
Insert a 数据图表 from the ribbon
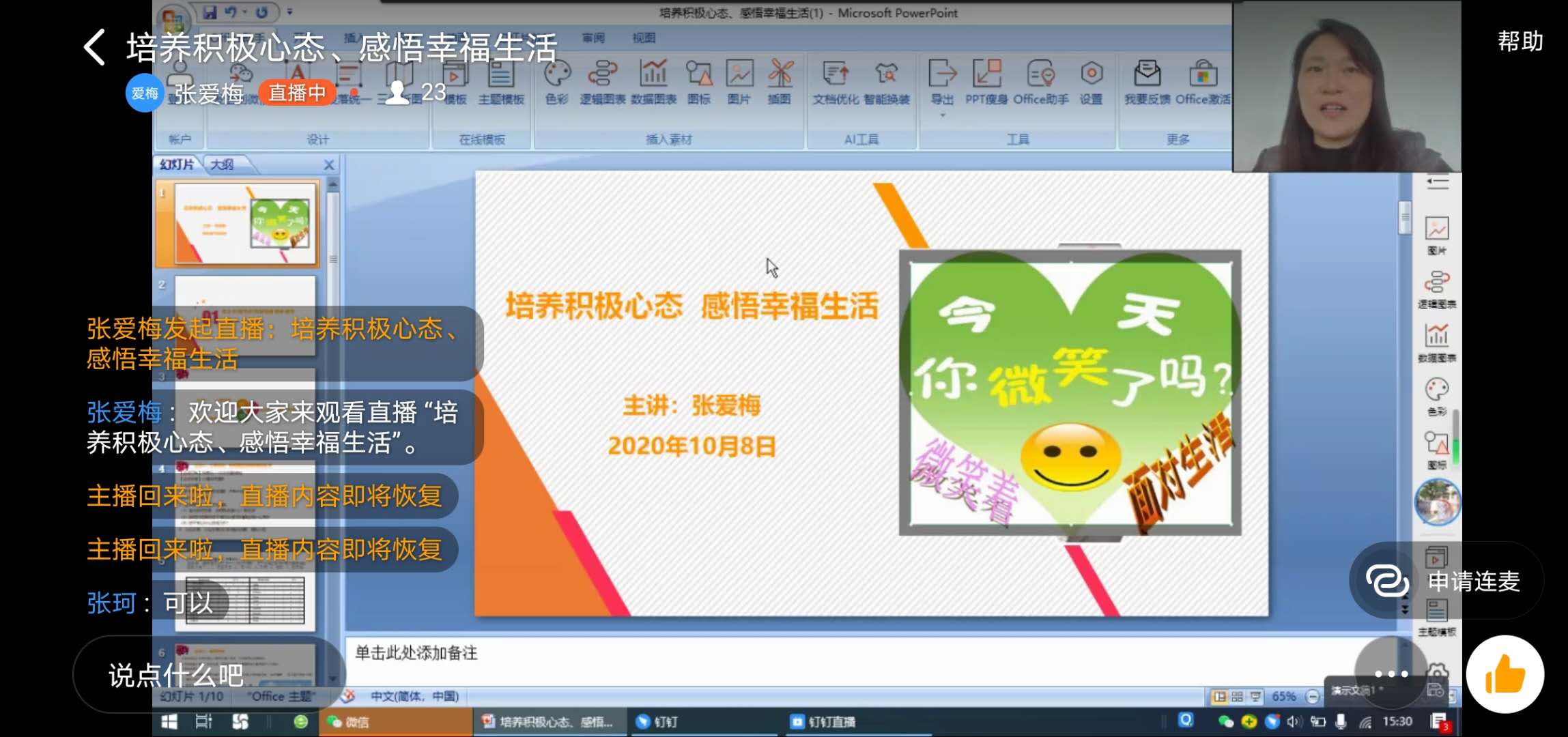[x=653, y=82]
